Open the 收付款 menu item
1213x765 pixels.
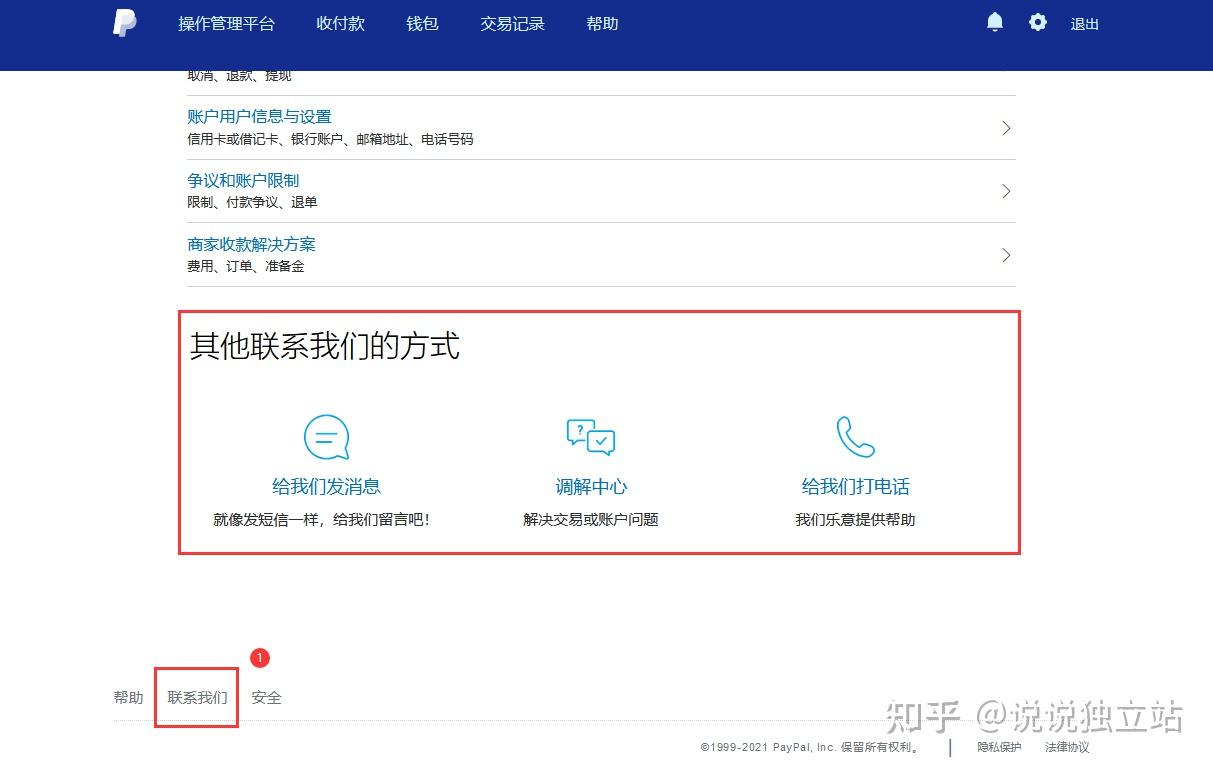[x=340, y=23]
